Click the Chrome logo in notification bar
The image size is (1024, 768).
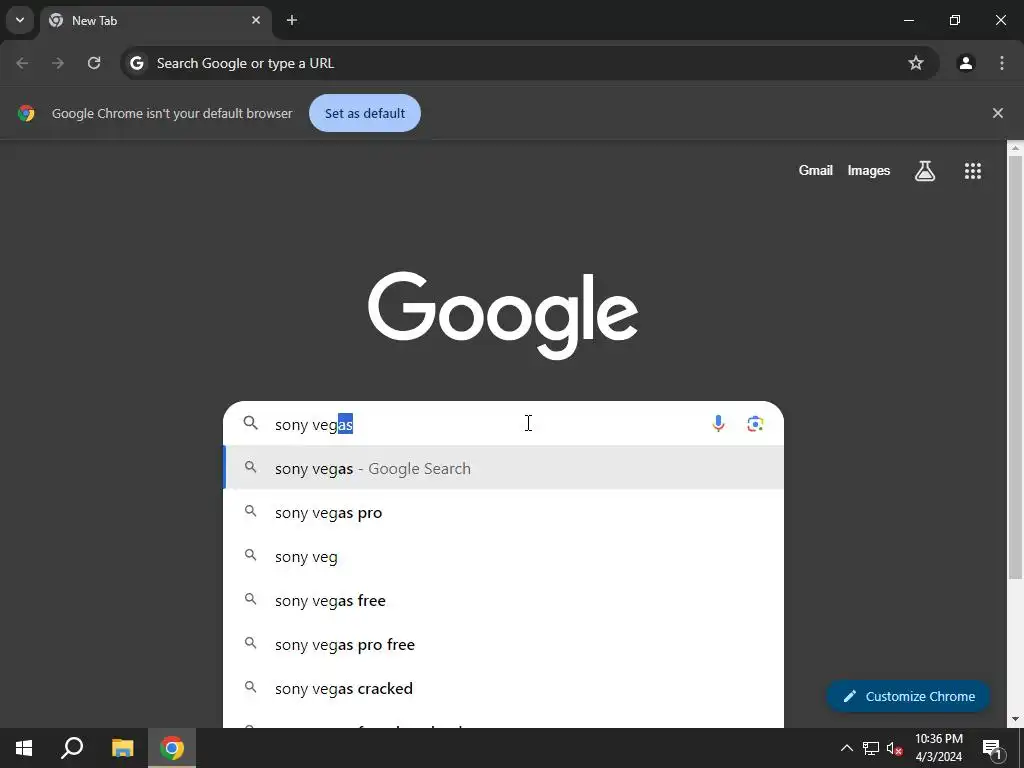coord(26,113)
